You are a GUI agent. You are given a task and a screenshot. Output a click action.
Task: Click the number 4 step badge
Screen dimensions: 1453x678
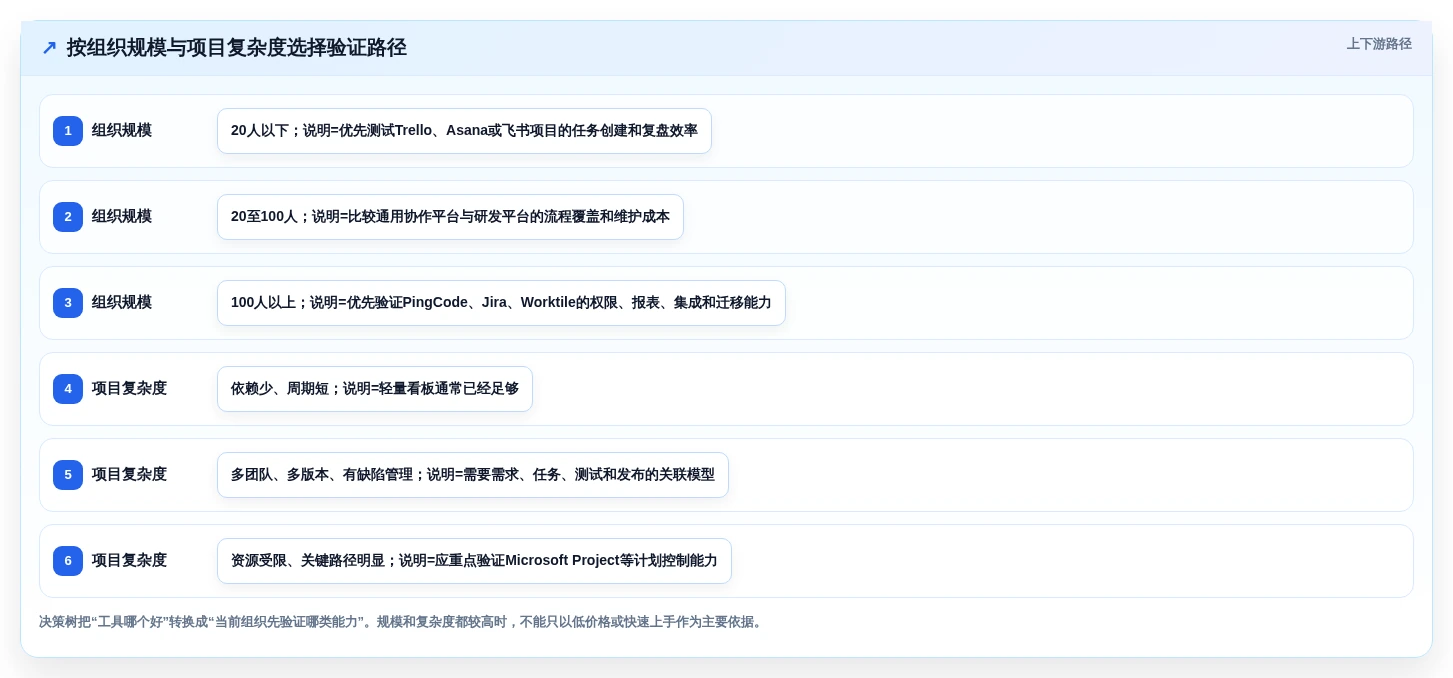[68, 389]
